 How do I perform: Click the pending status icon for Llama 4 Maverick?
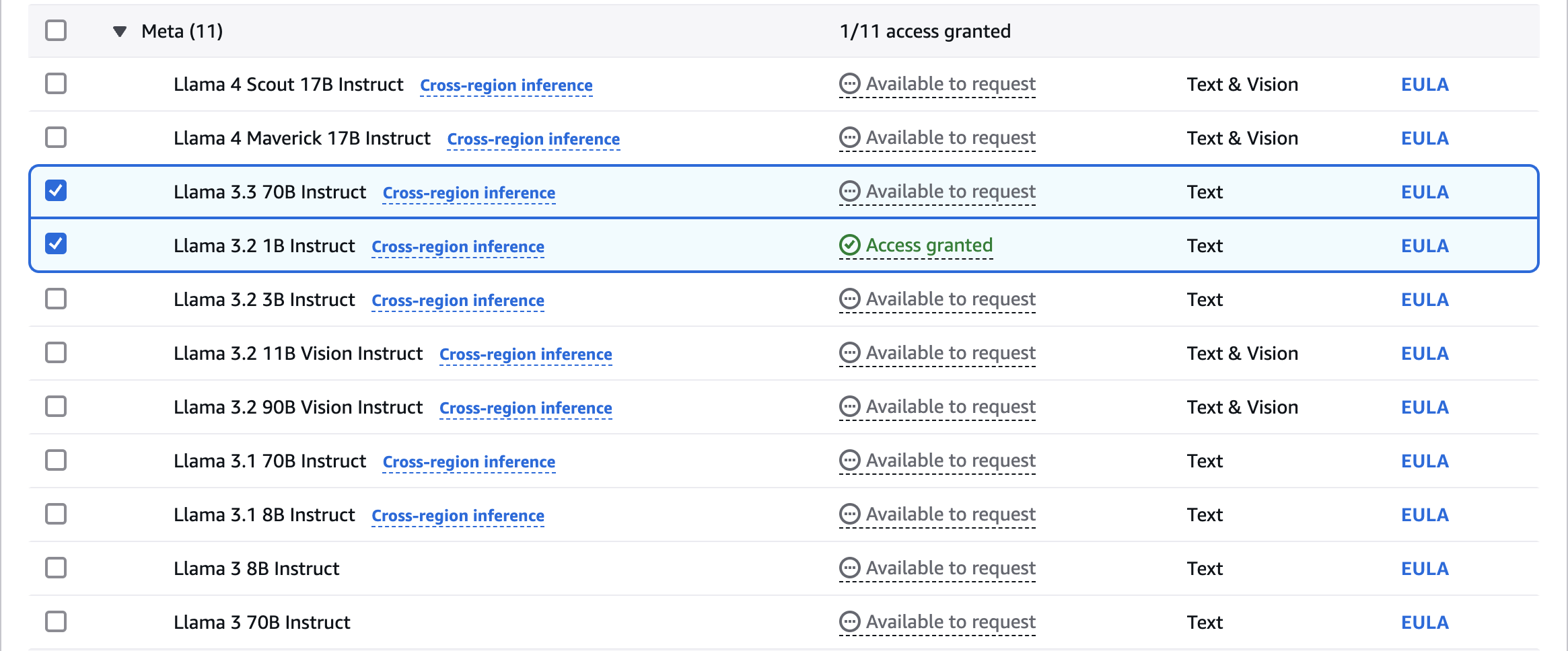(850, 138)
